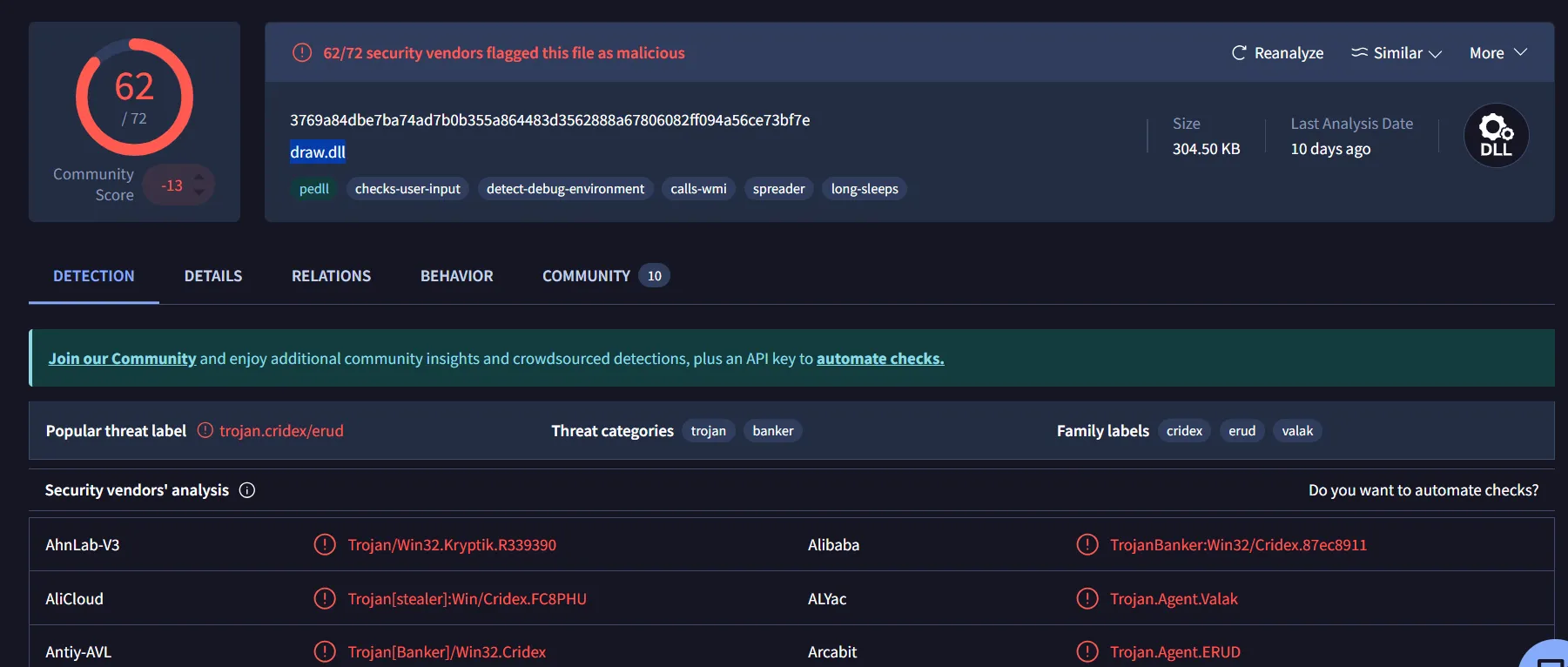Click the 304.50 KB size value

pos(1206,149)
